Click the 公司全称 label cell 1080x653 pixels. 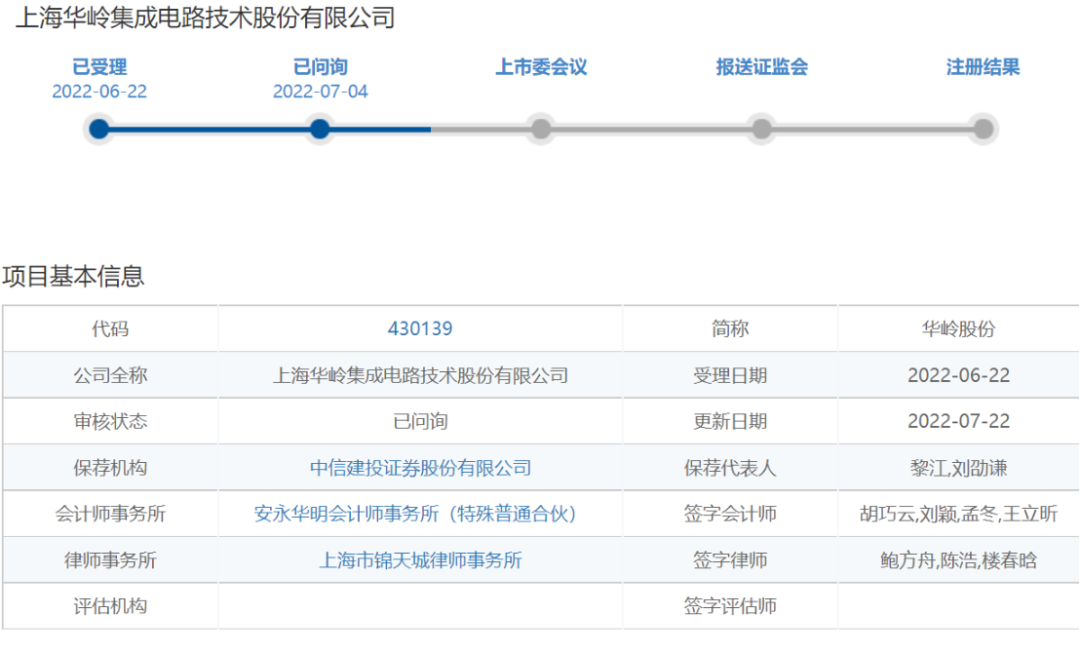[x=110, y=375]
